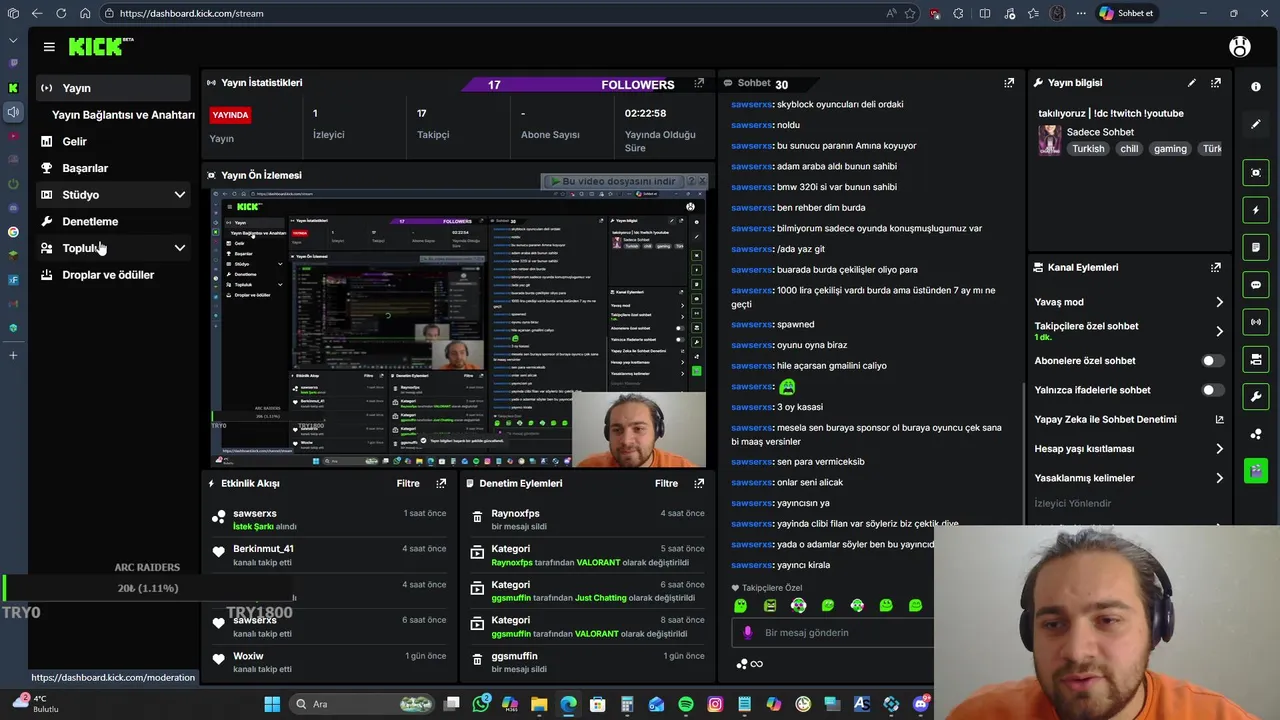The width and height of the screenshot is (1280, 720).
Task: Pop out the Yayın İstatistikleri panel
Action: [x=699, y=83]
